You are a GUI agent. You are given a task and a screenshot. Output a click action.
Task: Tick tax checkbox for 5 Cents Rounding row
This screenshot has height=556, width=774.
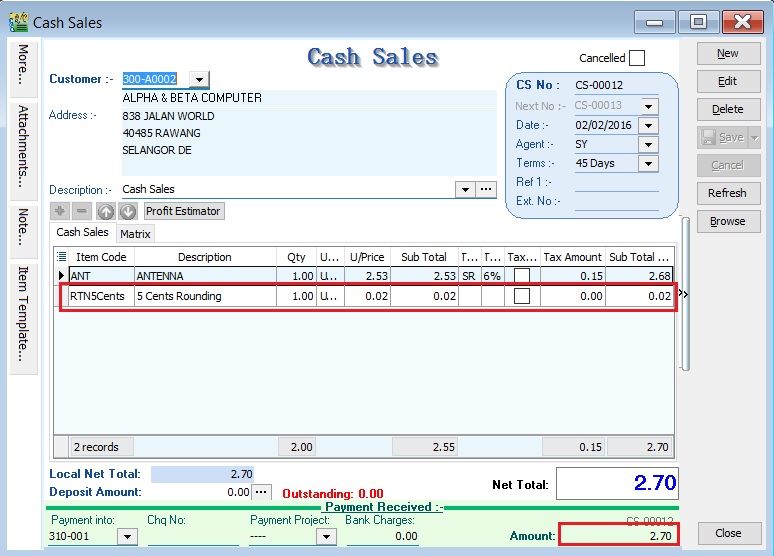point(521,296)
